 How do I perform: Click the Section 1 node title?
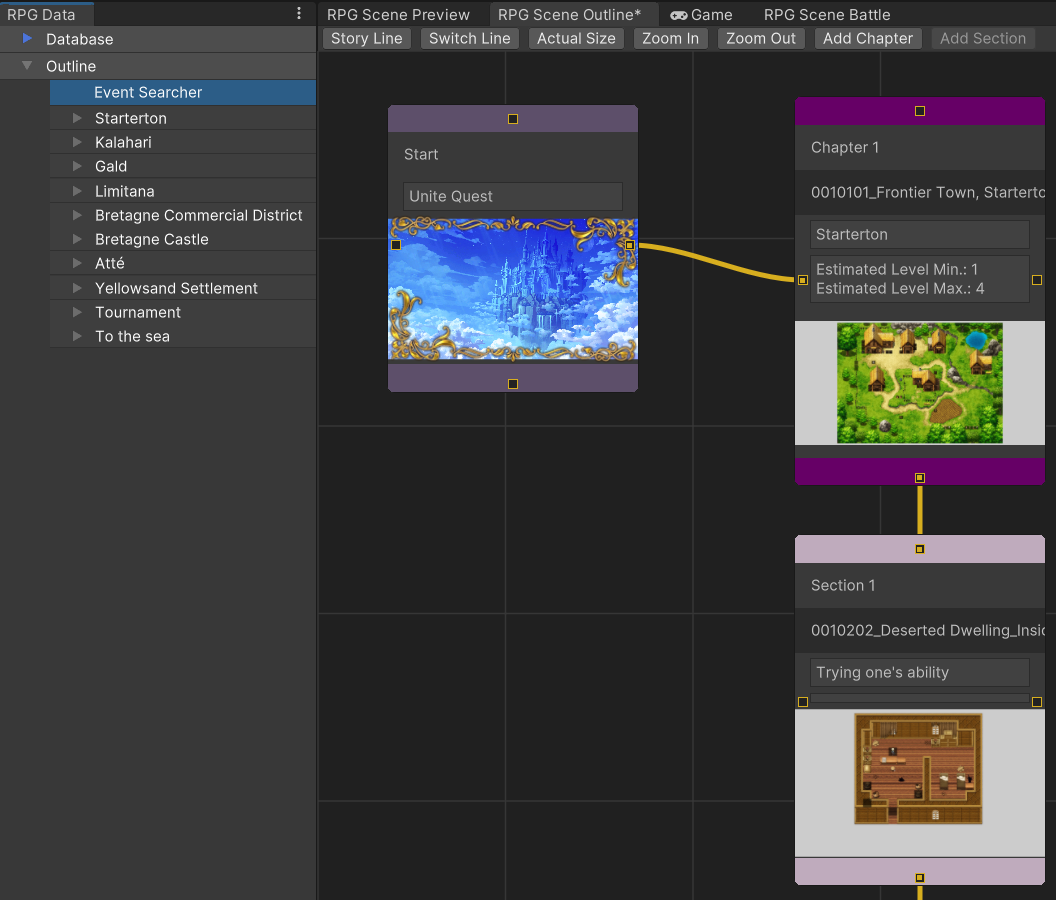(843, 585)
